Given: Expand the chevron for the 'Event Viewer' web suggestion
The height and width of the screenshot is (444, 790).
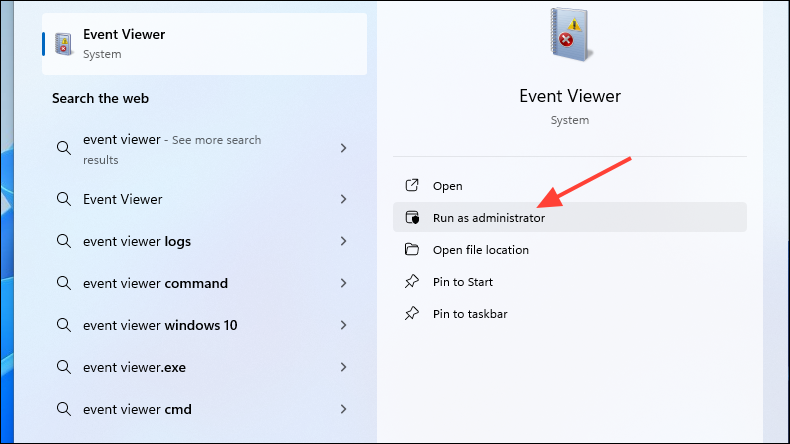Looking at the screenshot, I should pyautogui.click(x=344, y=199).
